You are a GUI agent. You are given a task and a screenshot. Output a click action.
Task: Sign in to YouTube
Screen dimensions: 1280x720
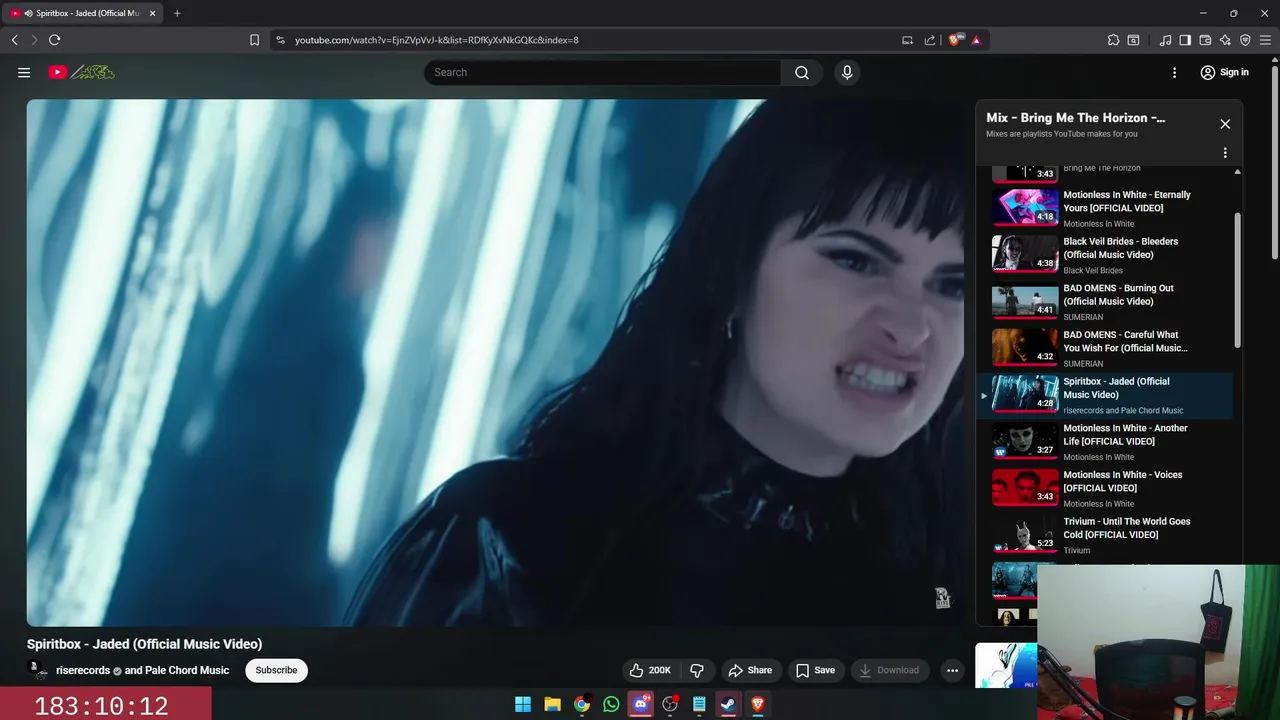tap(1224, 72)
